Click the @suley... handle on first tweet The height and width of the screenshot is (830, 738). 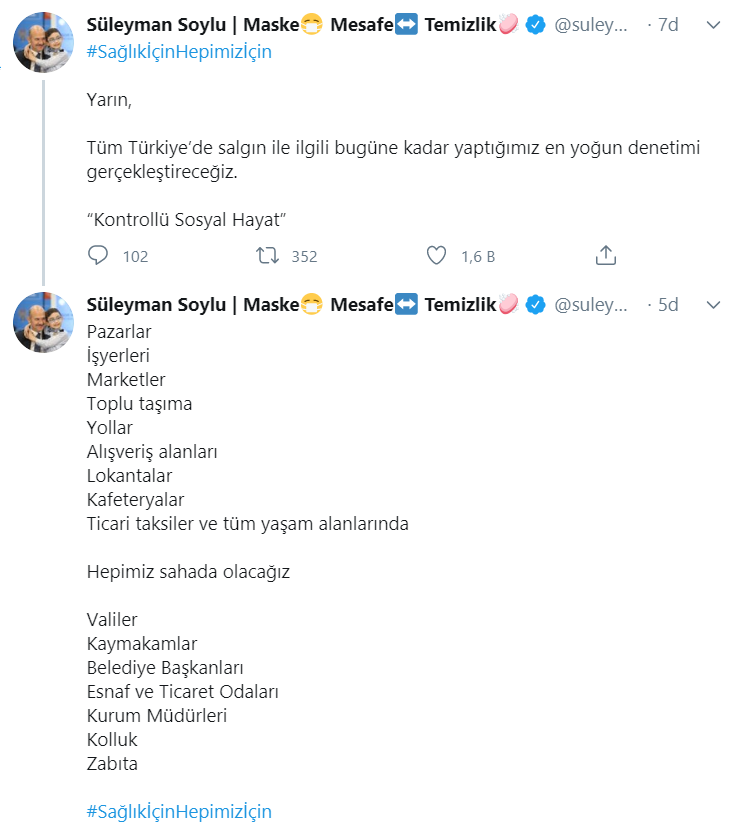[x=591, y=25]
